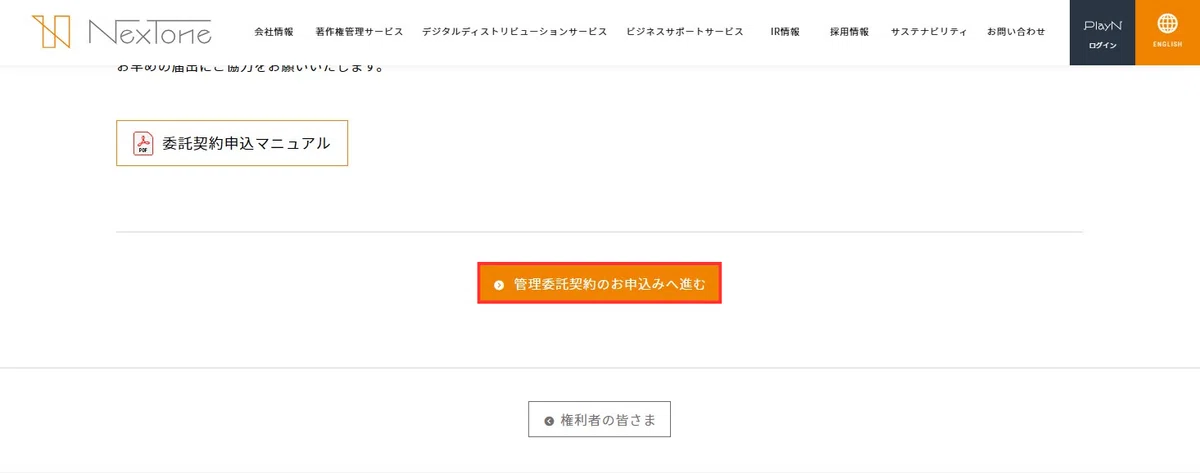Click the arrow icon on the orange 管理委託契約 button

[x=499, y=285]
